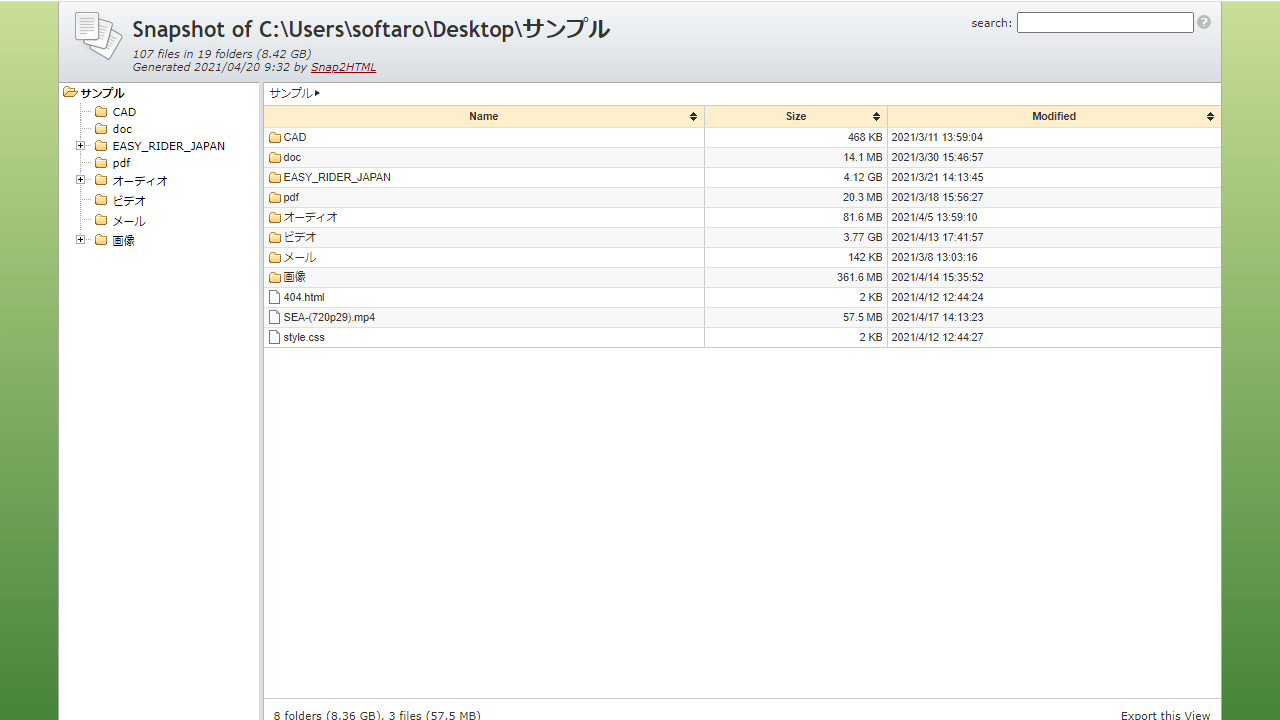Select EASY_RIDER_JAPAN label in folder tree
This screenshot has width=1280, height=720.
pos(168,146)
